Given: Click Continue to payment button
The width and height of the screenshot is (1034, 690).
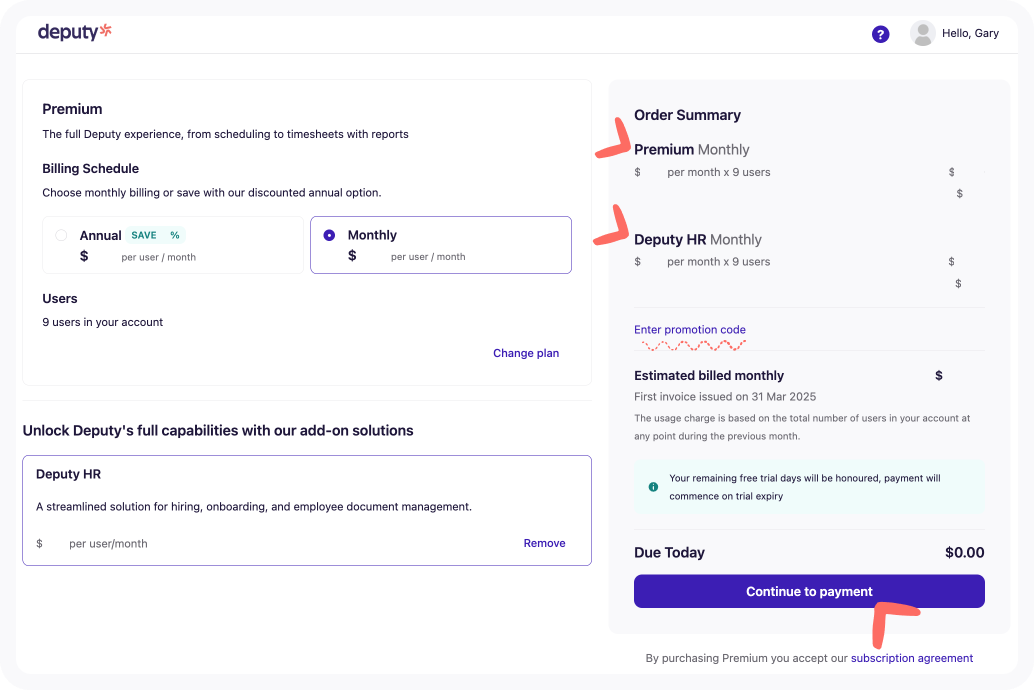Looking at the screenshot, I should pos(809,591).
